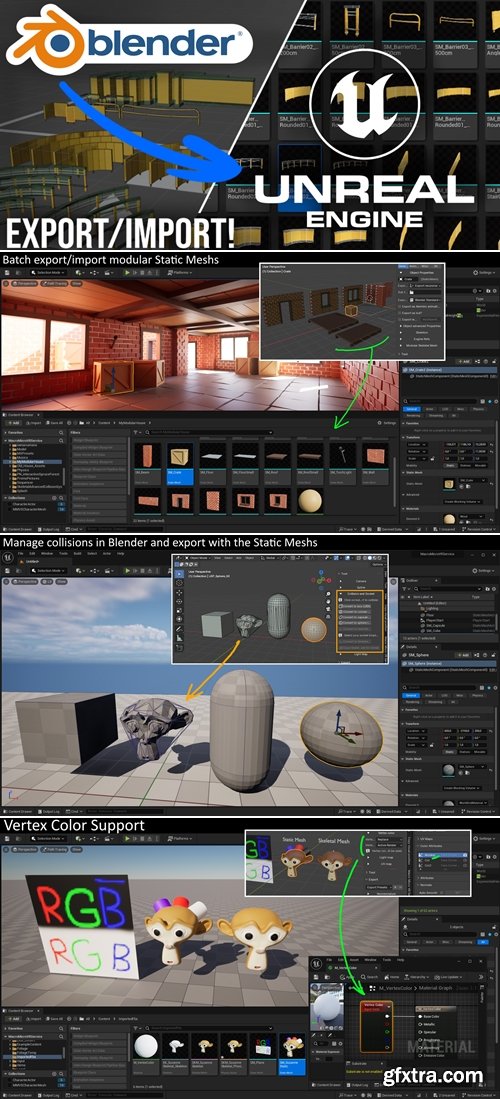Click the search field in MyModularHouse content browser
The height and width of the screenshot is (1099, 500).
point(212,432)
